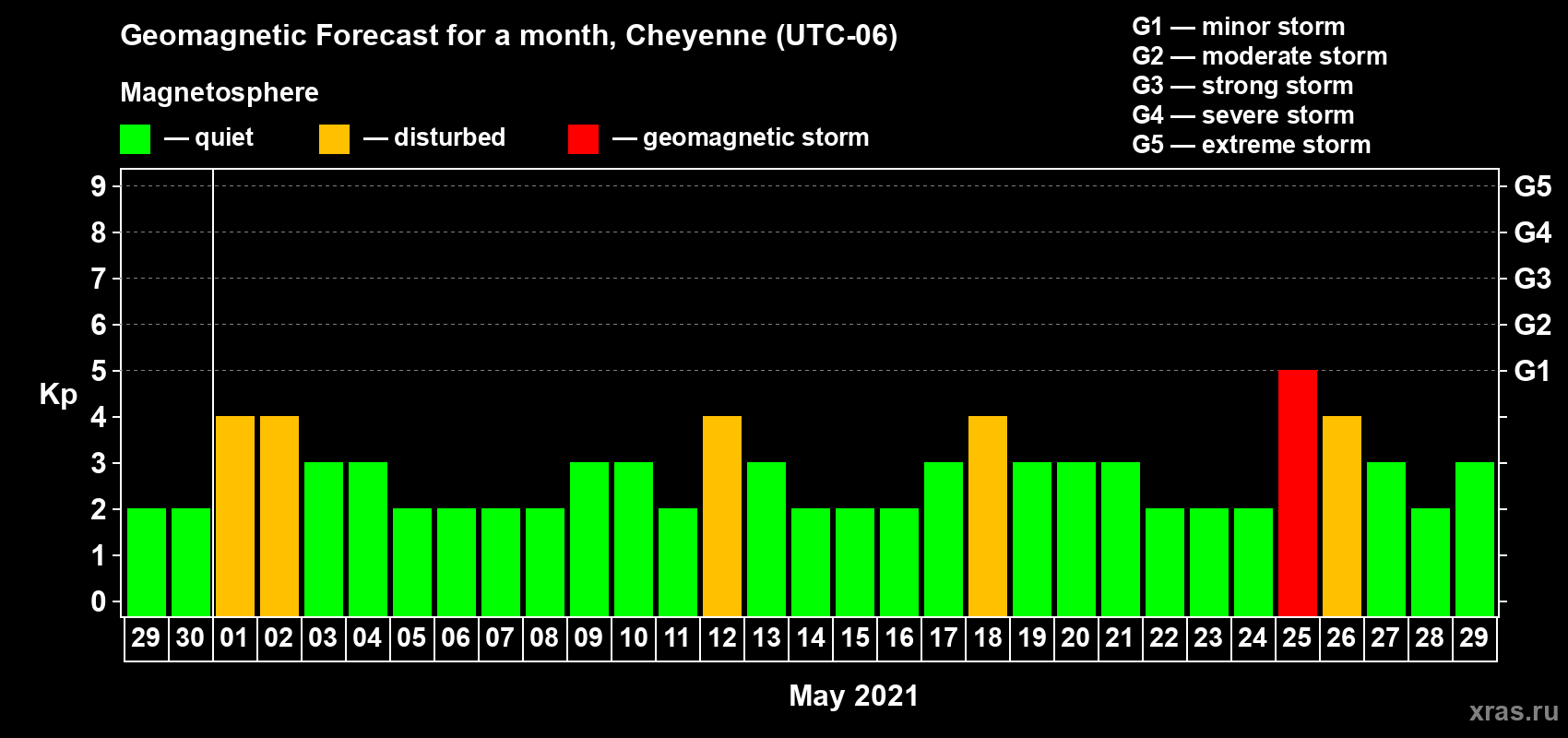Click the date label 15
This screenshot has height=738, width=1568.
(854, 637)
